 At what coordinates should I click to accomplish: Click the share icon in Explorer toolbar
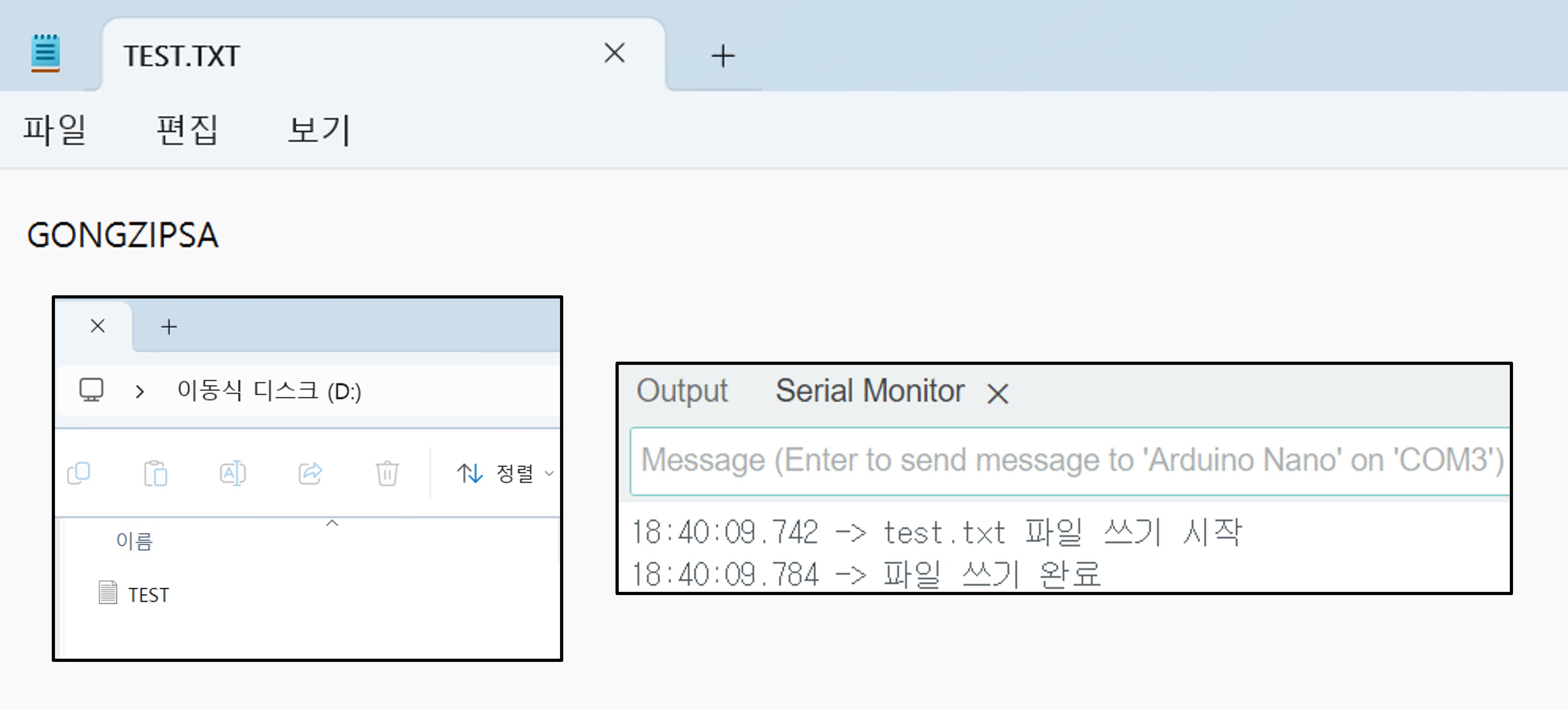[x=310, y=473]
